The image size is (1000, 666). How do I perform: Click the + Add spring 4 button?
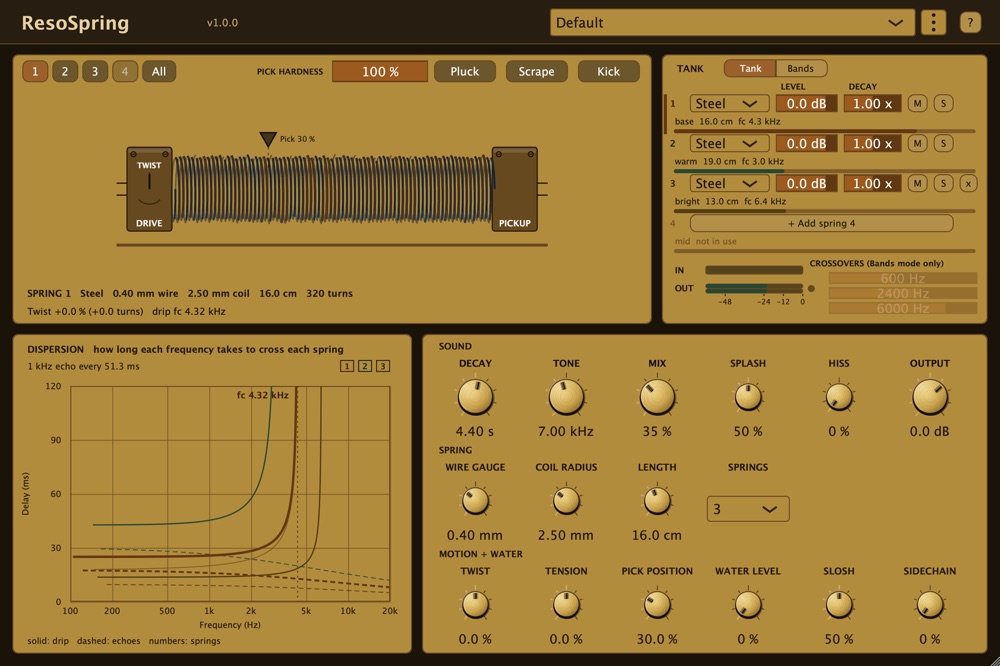coord(821,223)
